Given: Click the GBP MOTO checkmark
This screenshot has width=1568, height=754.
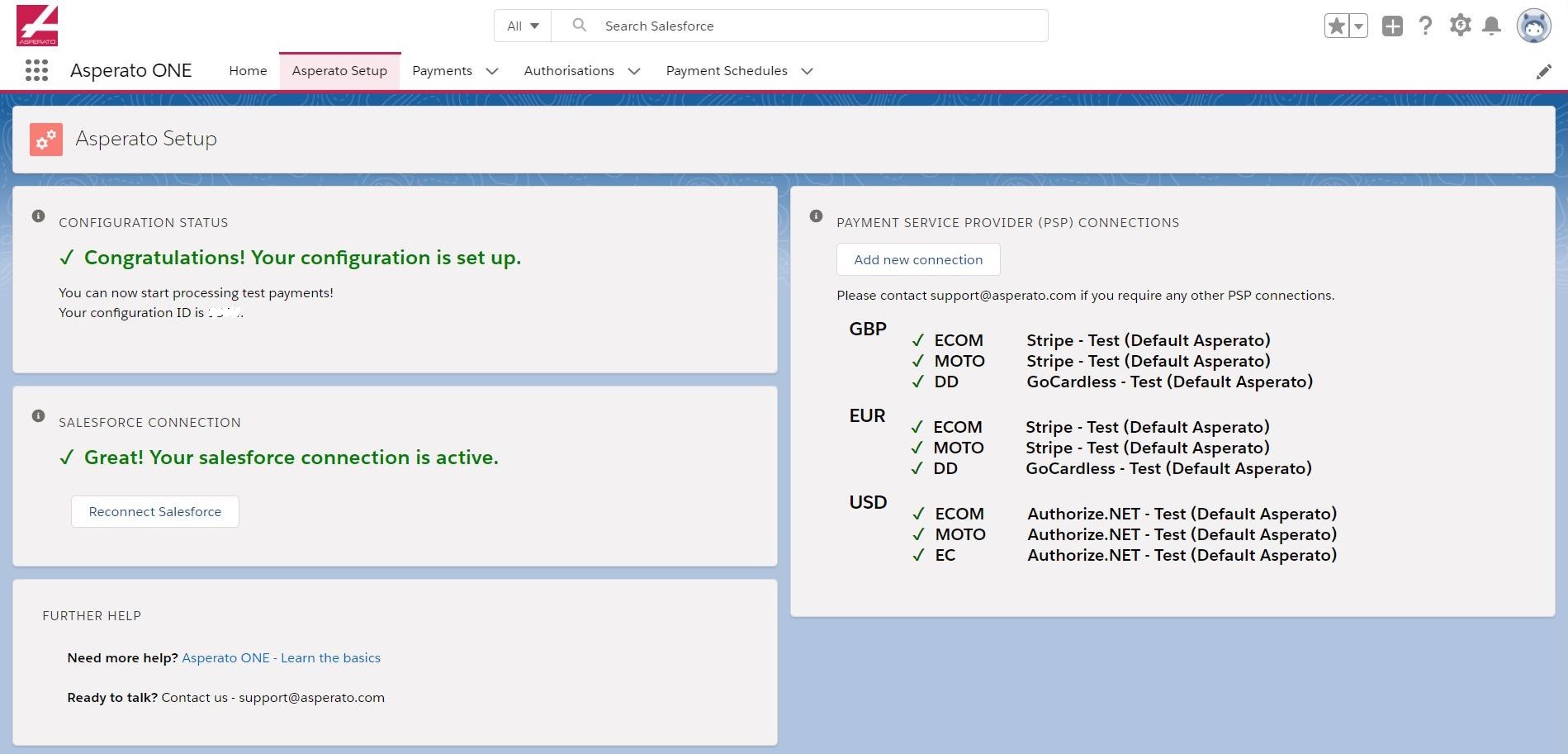Looking at the screenshot, I should click(x=917, y=361).
